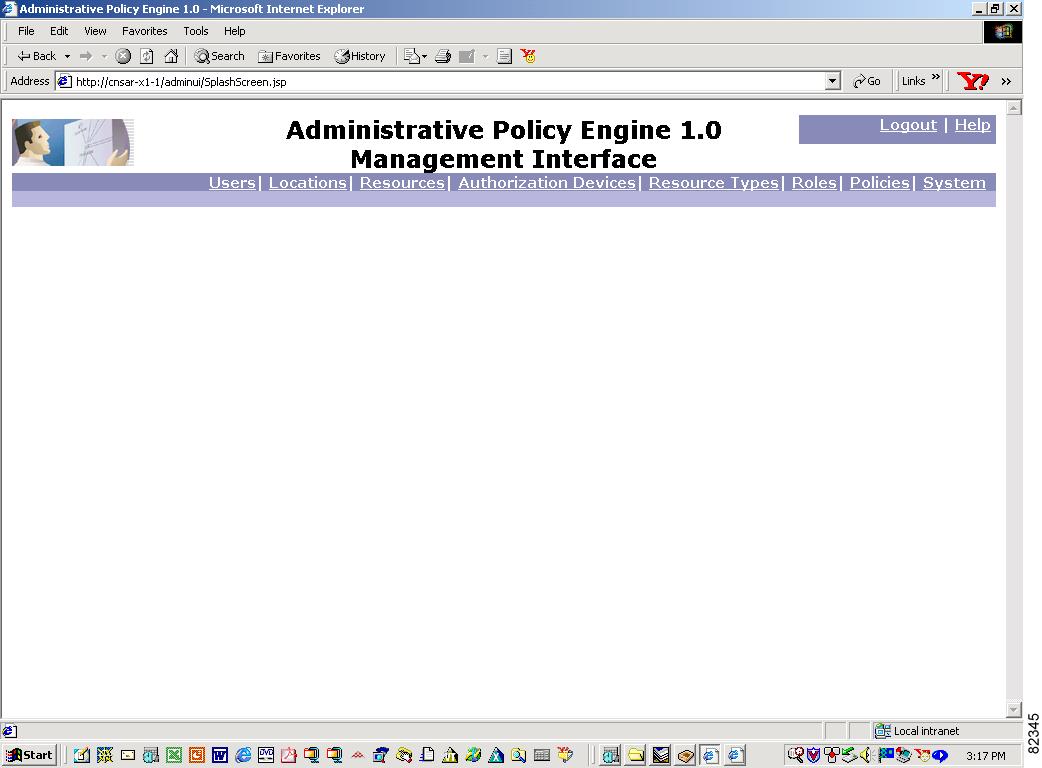The height and width of the screenshot is (768, 1042).
Task: Click the Go button
Action: click(867, 82)
